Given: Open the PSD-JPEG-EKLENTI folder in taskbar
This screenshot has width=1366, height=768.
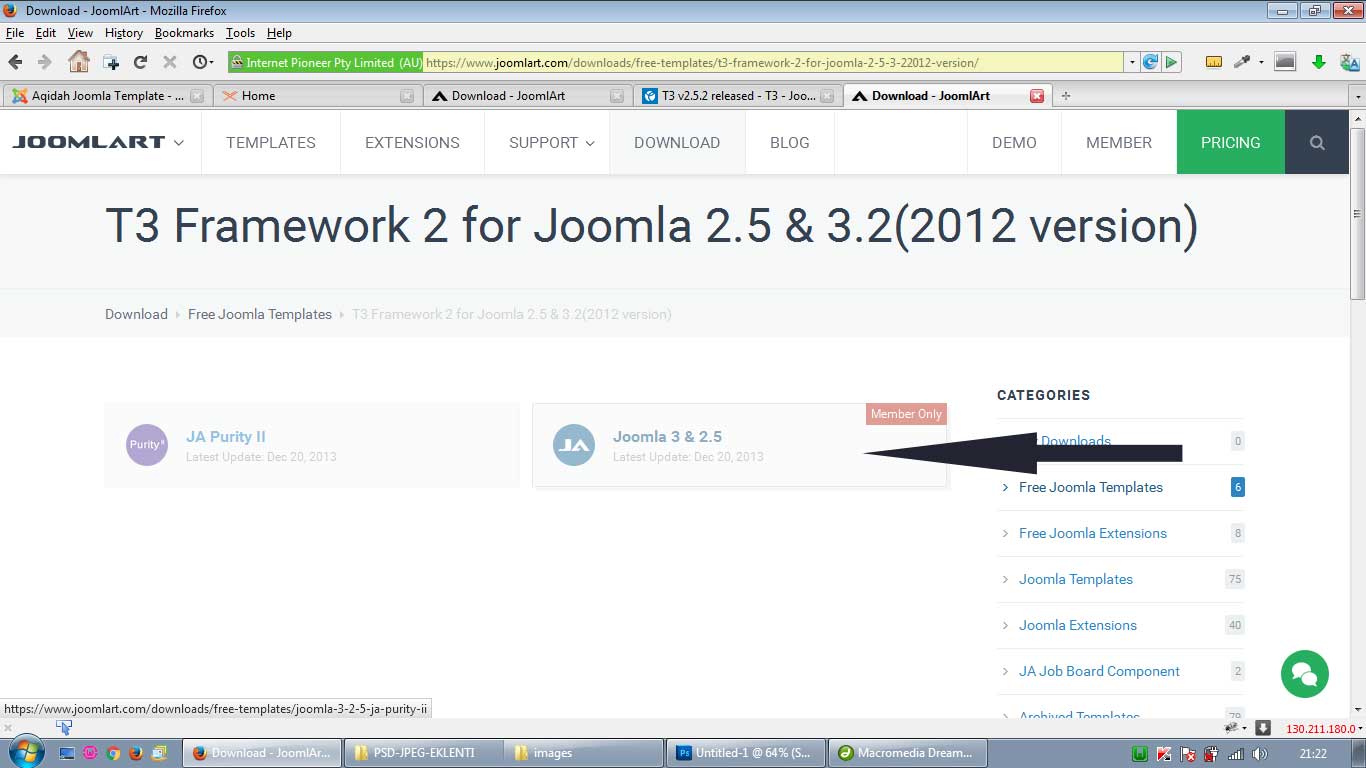Looking at the screenshot, I should coord(423,753).
